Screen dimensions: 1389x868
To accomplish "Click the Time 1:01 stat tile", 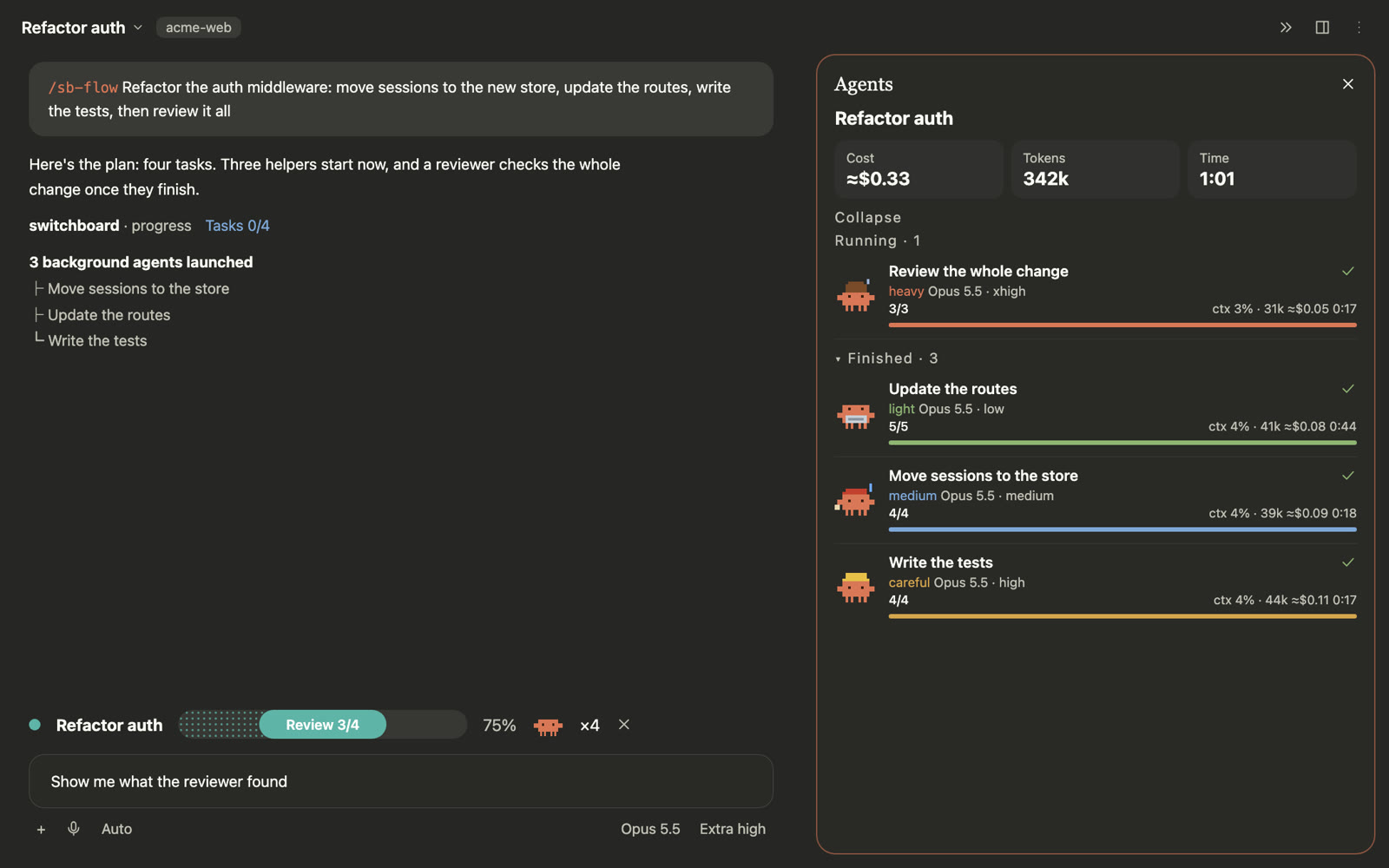I will [x=1272, y=169].
